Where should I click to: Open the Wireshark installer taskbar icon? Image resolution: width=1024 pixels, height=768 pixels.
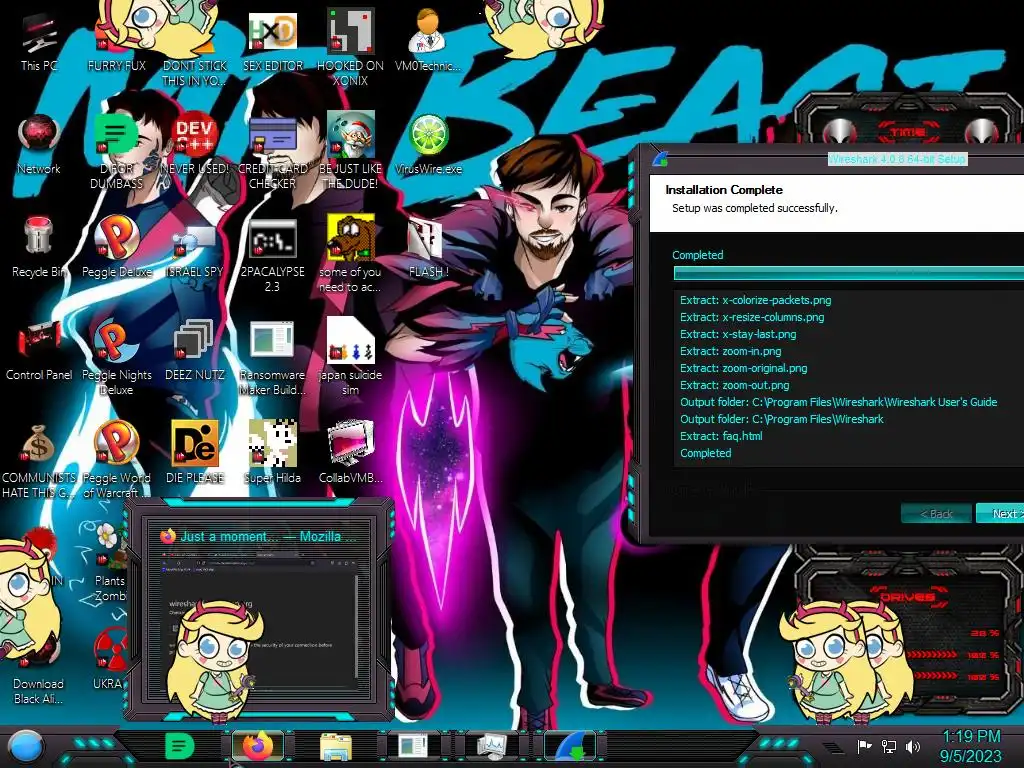coord(570,746)
